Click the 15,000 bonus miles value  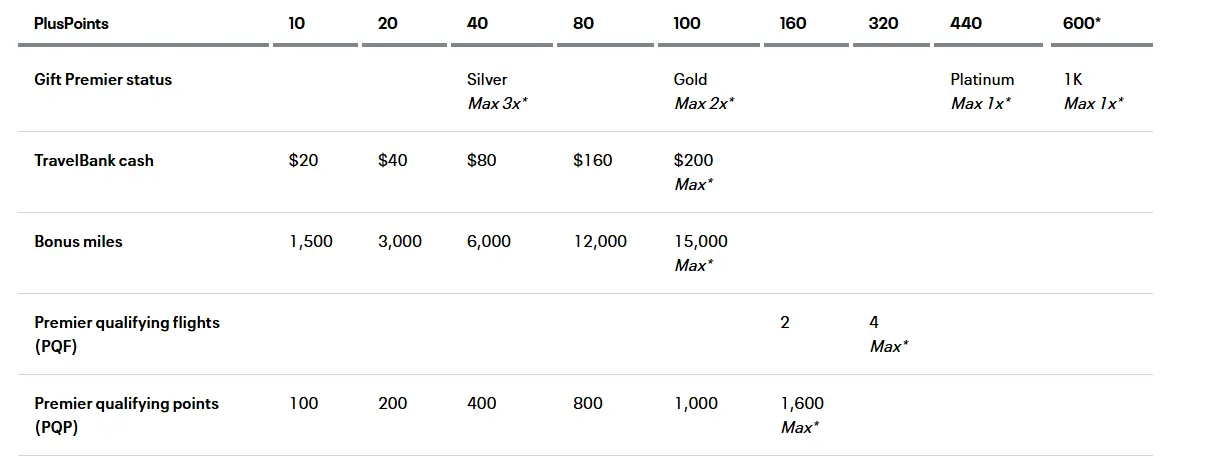[700, 241]
